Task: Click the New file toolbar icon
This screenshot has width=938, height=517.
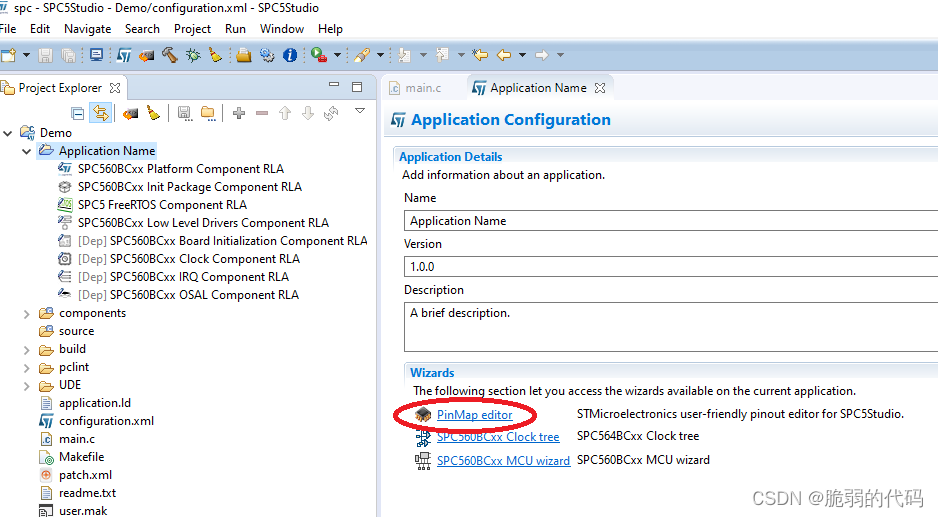Action: click(8, 56)
